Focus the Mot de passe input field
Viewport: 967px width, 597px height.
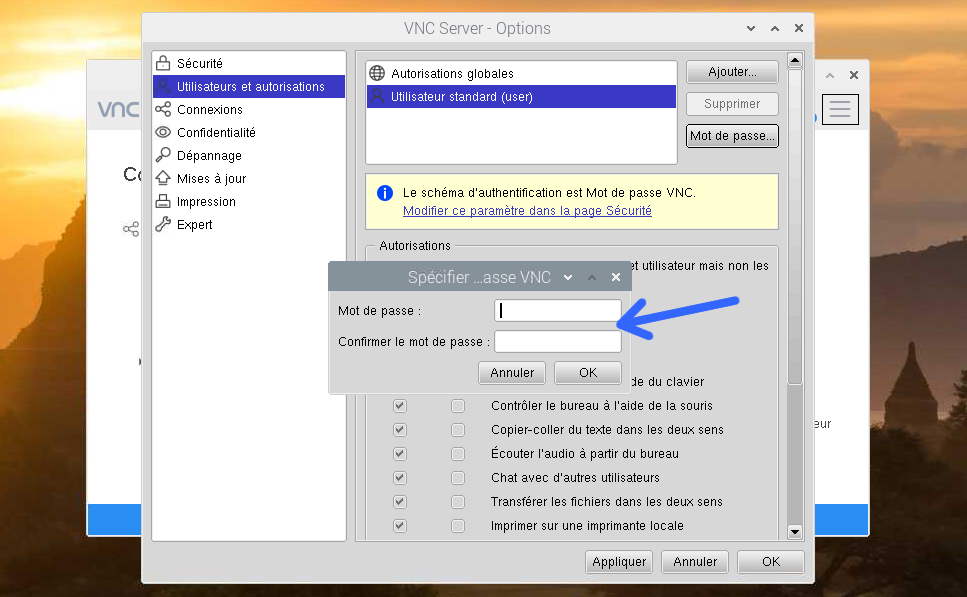point(558,310)
